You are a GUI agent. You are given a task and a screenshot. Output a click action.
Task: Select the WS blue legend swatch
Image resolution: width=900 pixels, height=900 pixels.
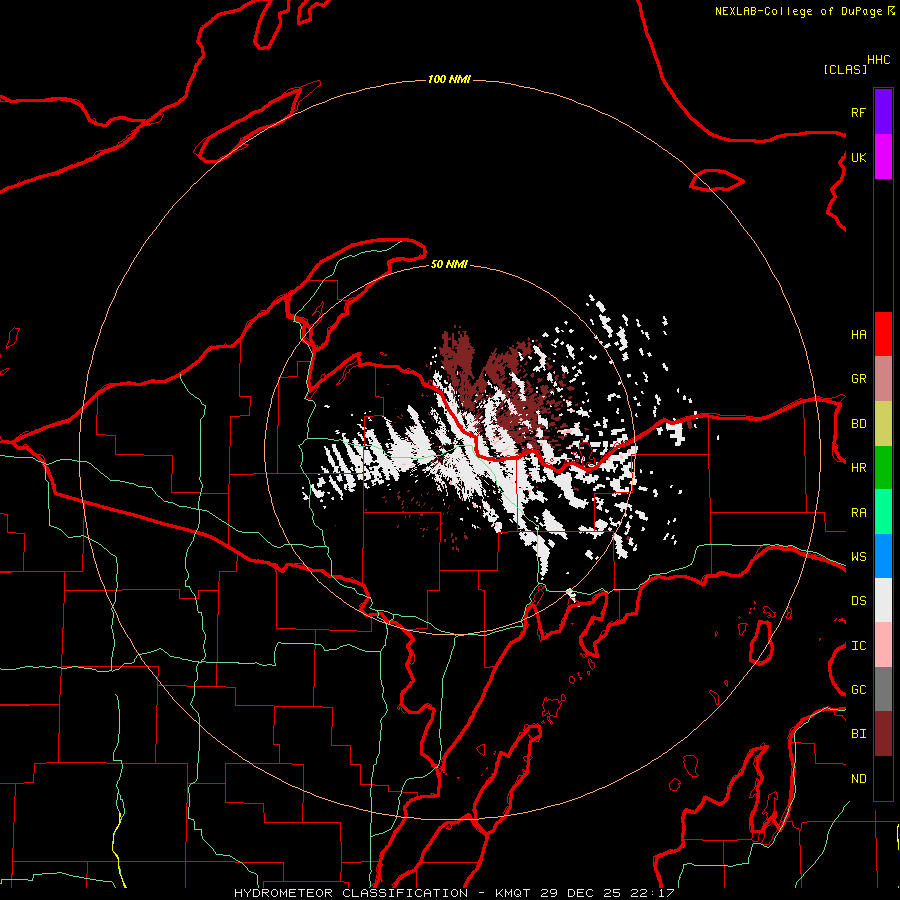point(883,556)
